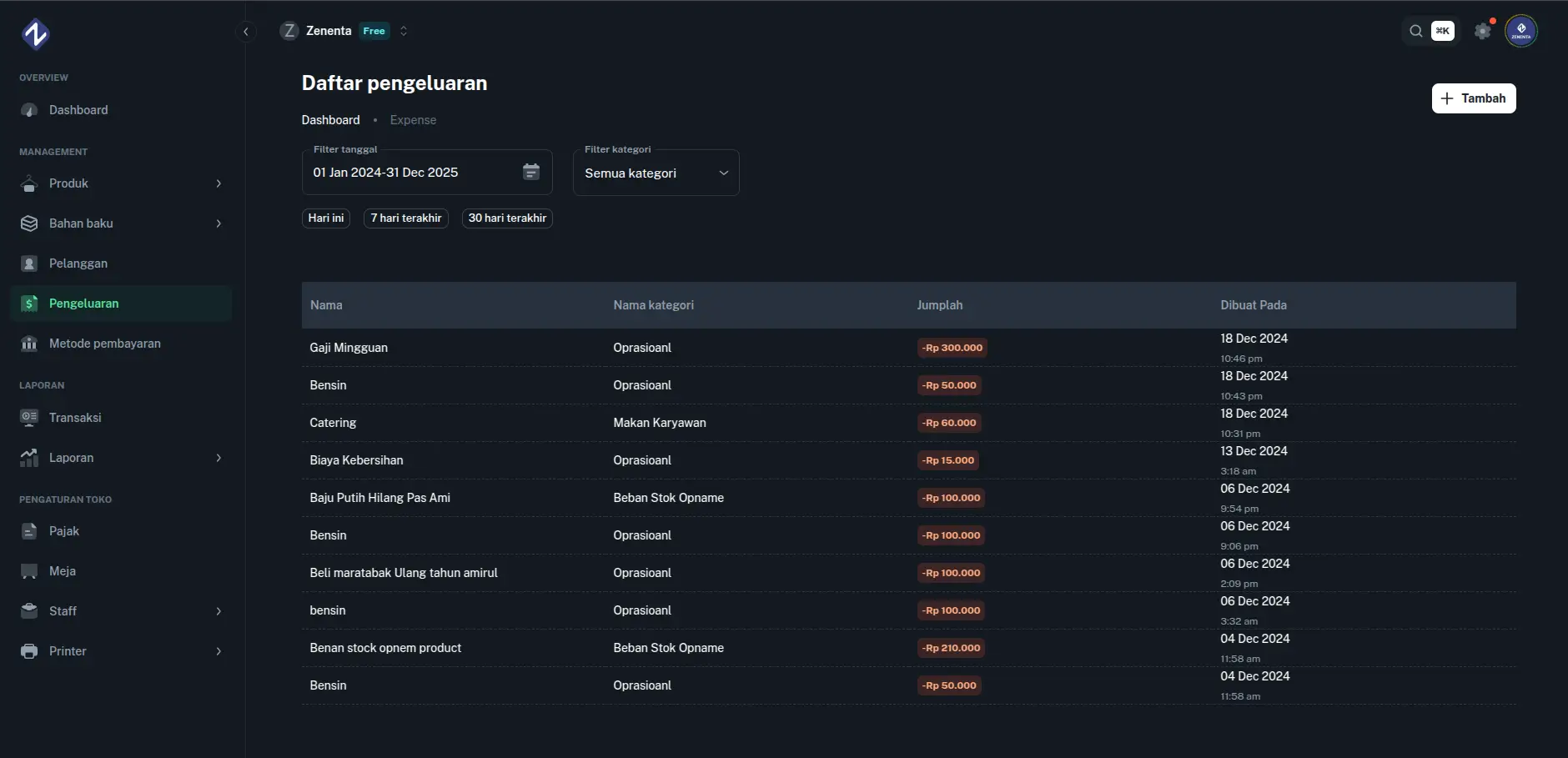Open the Produk menu icon

pos(29,183)
